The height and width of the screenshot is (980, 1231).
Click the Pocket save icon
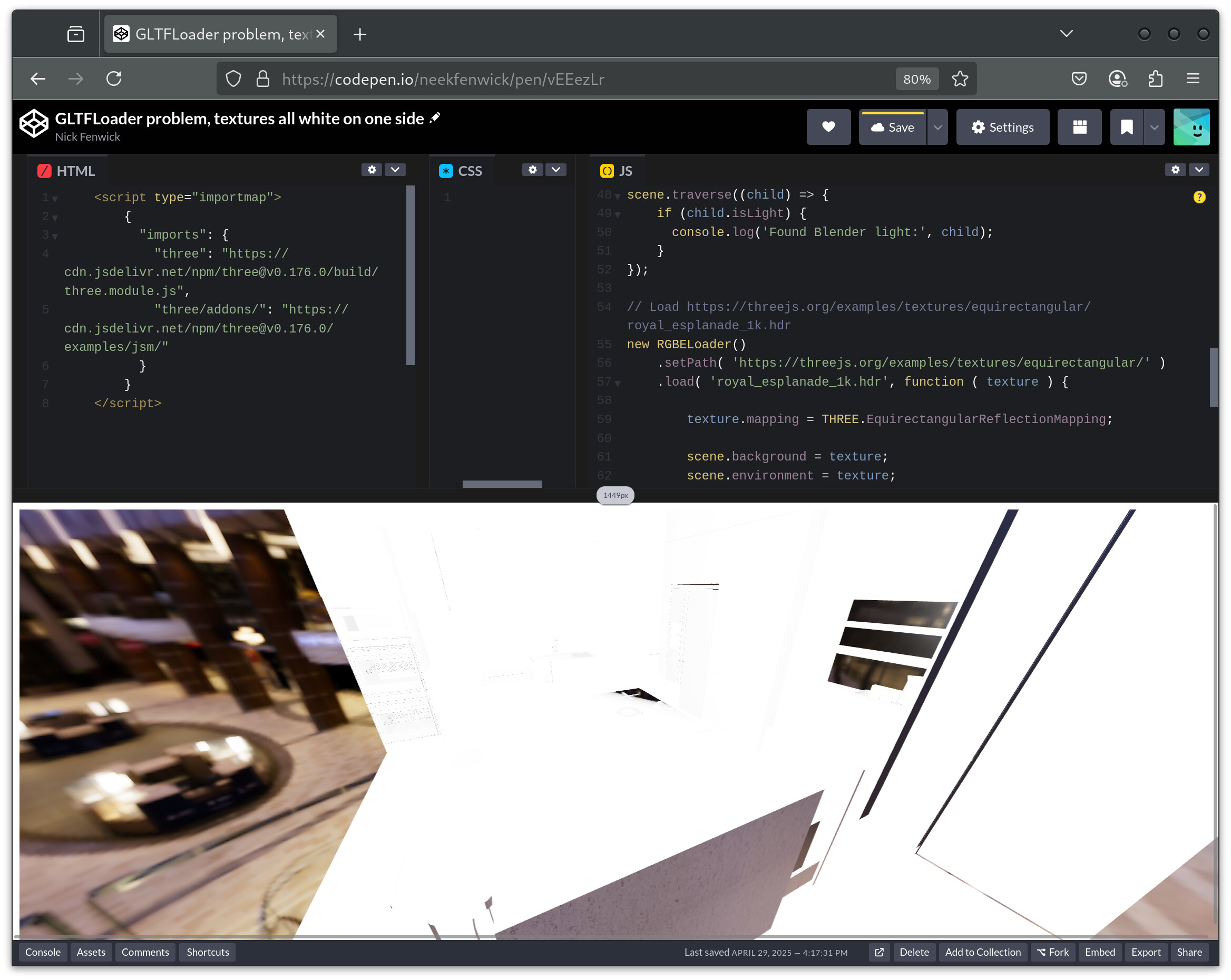(1079, 79)
